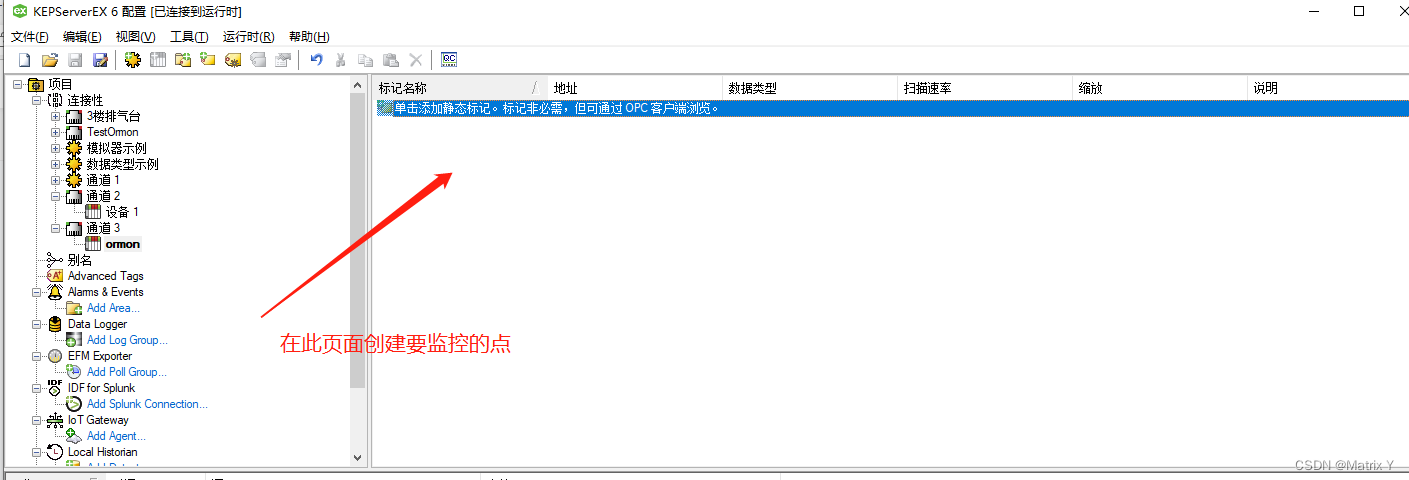Open the 工具(T) menu
1409x480 pixels.
189,37
